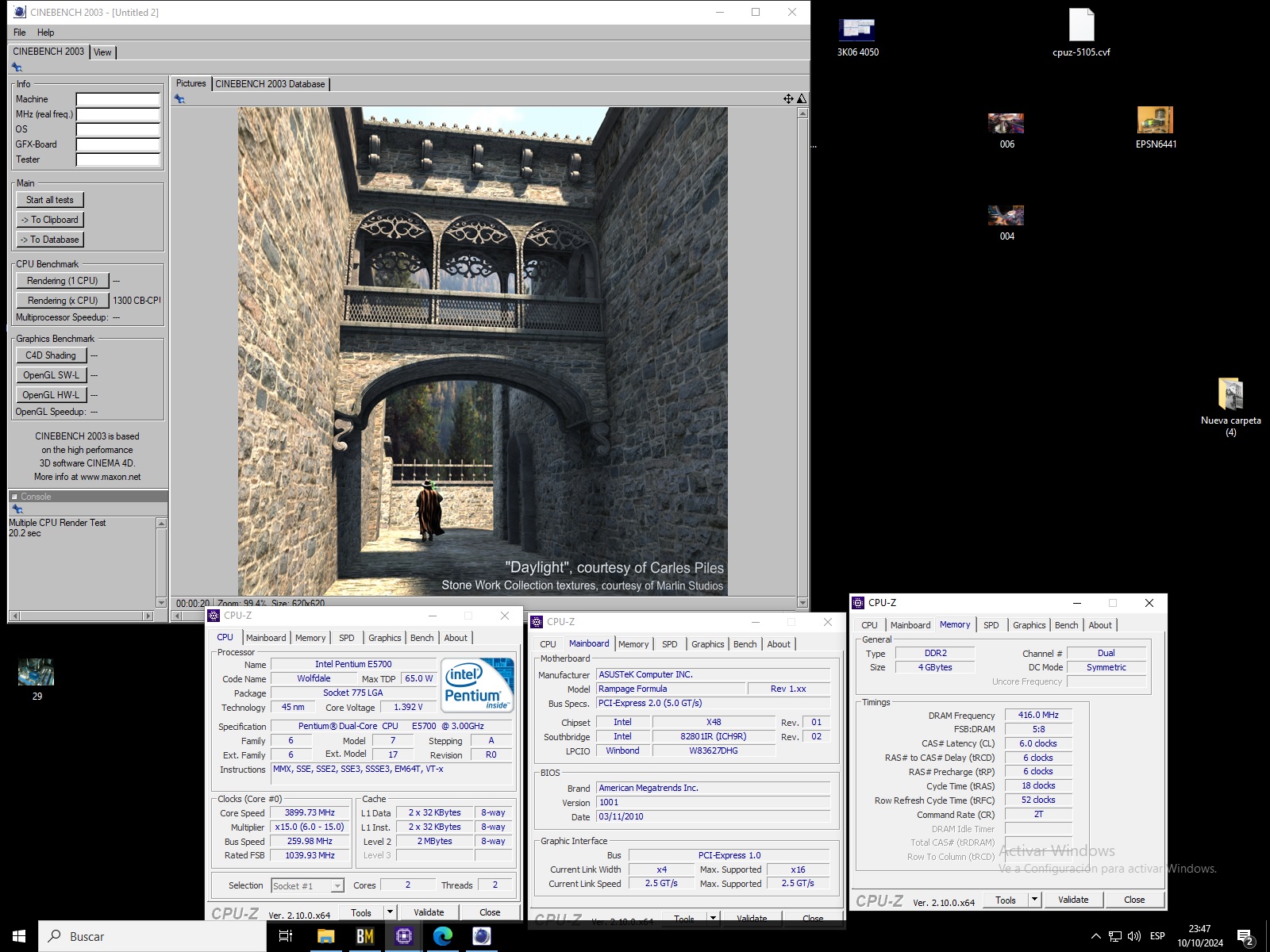Screen dimensions: 1270x952
Task: Open the SPD tab in Memory CPU-Z window
Action: (x=991, y=625)
